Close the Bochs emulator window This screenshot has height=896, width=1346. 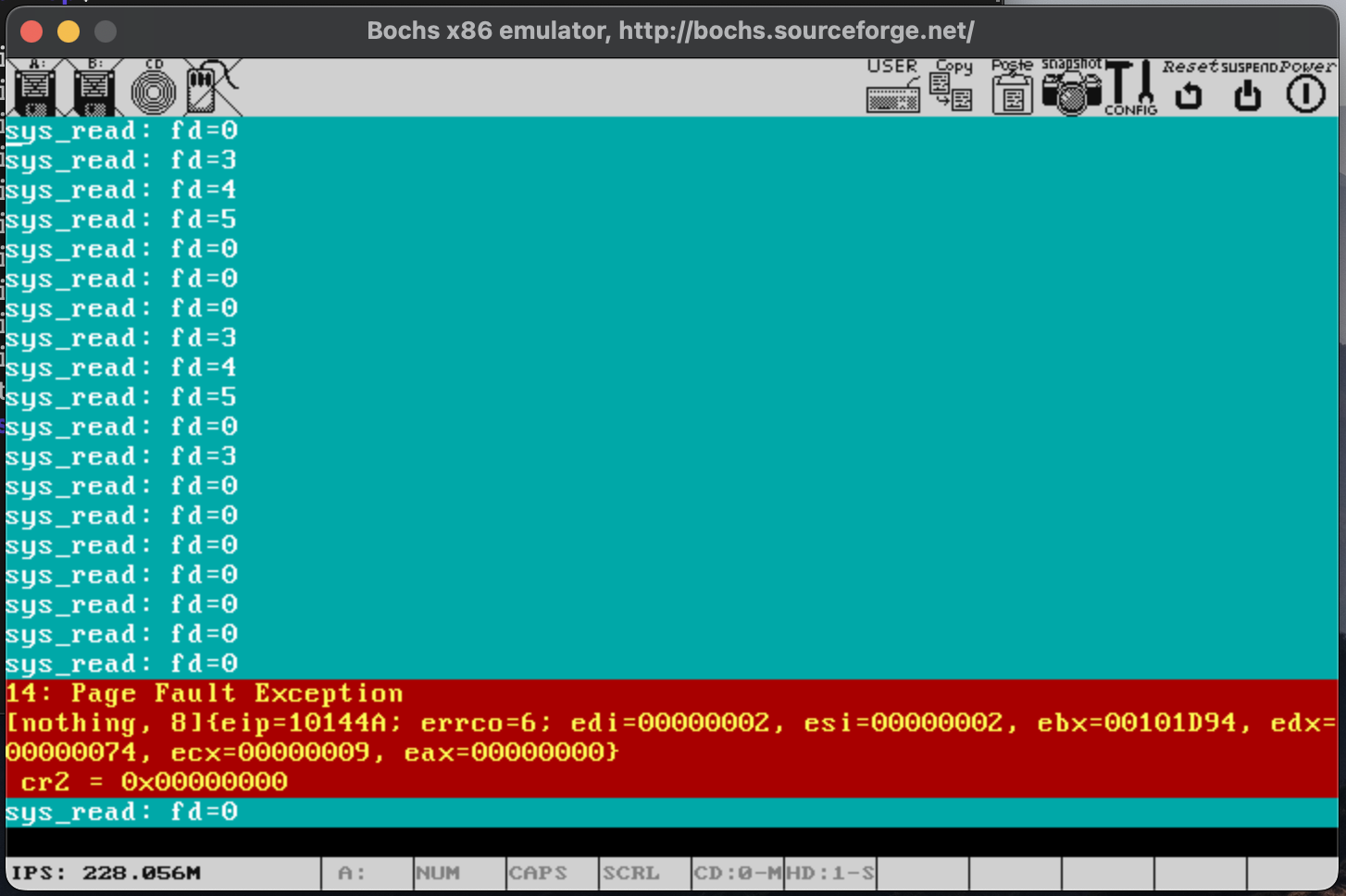click(x=31, y=31)
